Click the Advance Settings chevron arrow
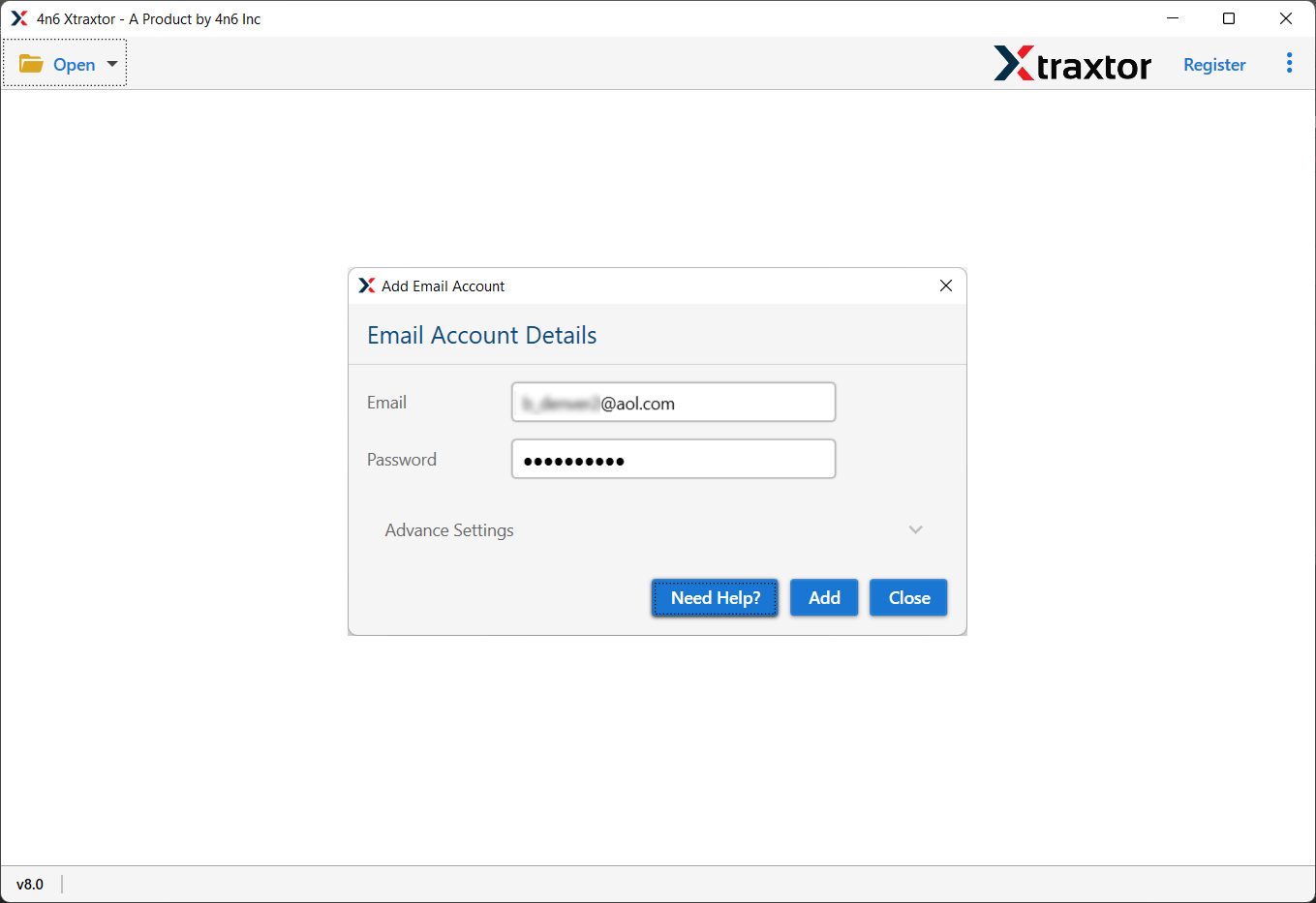This screenshot has height=903, width=1316. tap(915, 529)
